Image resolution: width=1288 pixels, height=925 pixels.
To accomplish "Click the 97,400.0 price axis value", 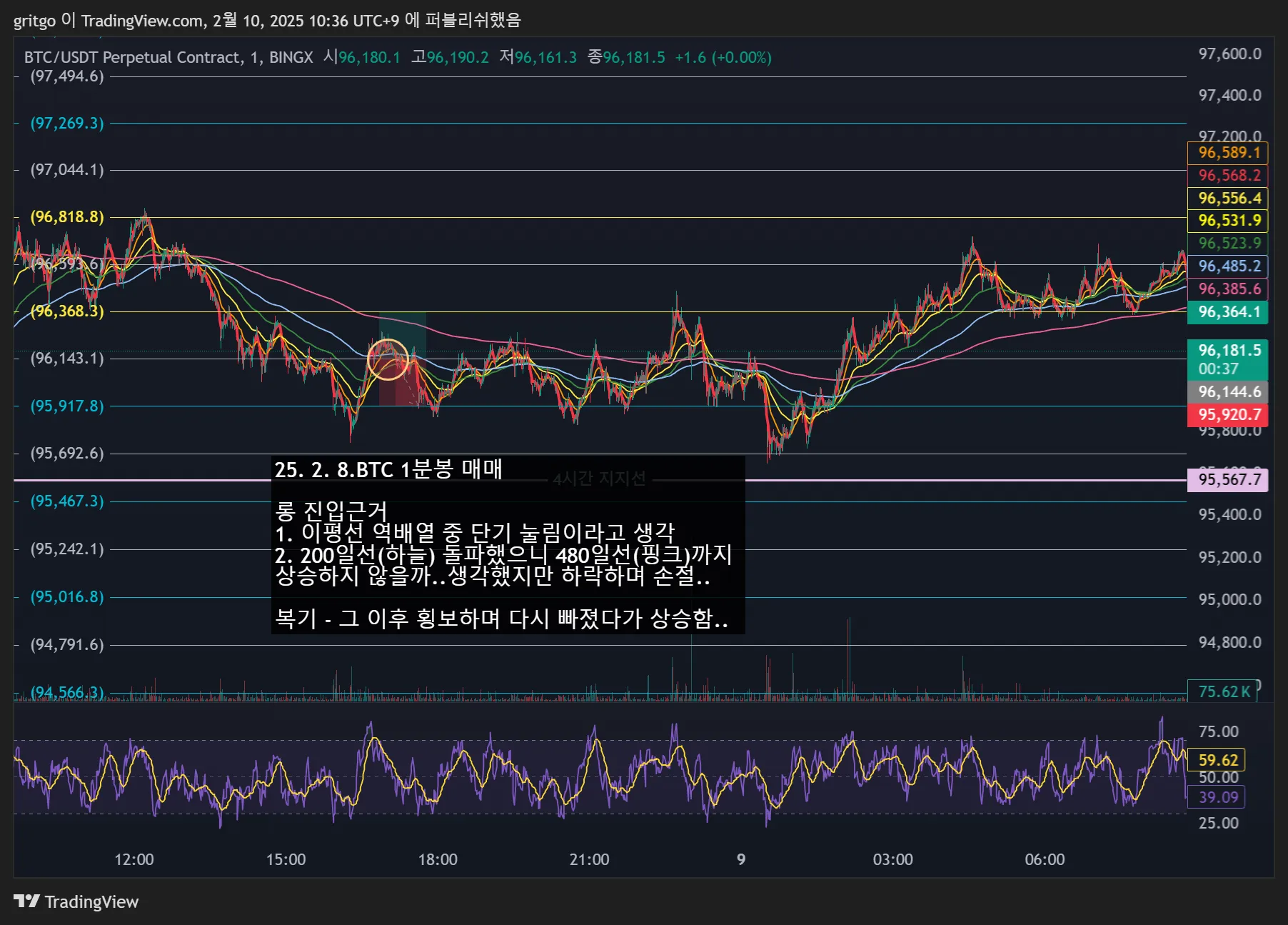I will click(1229, 96).
